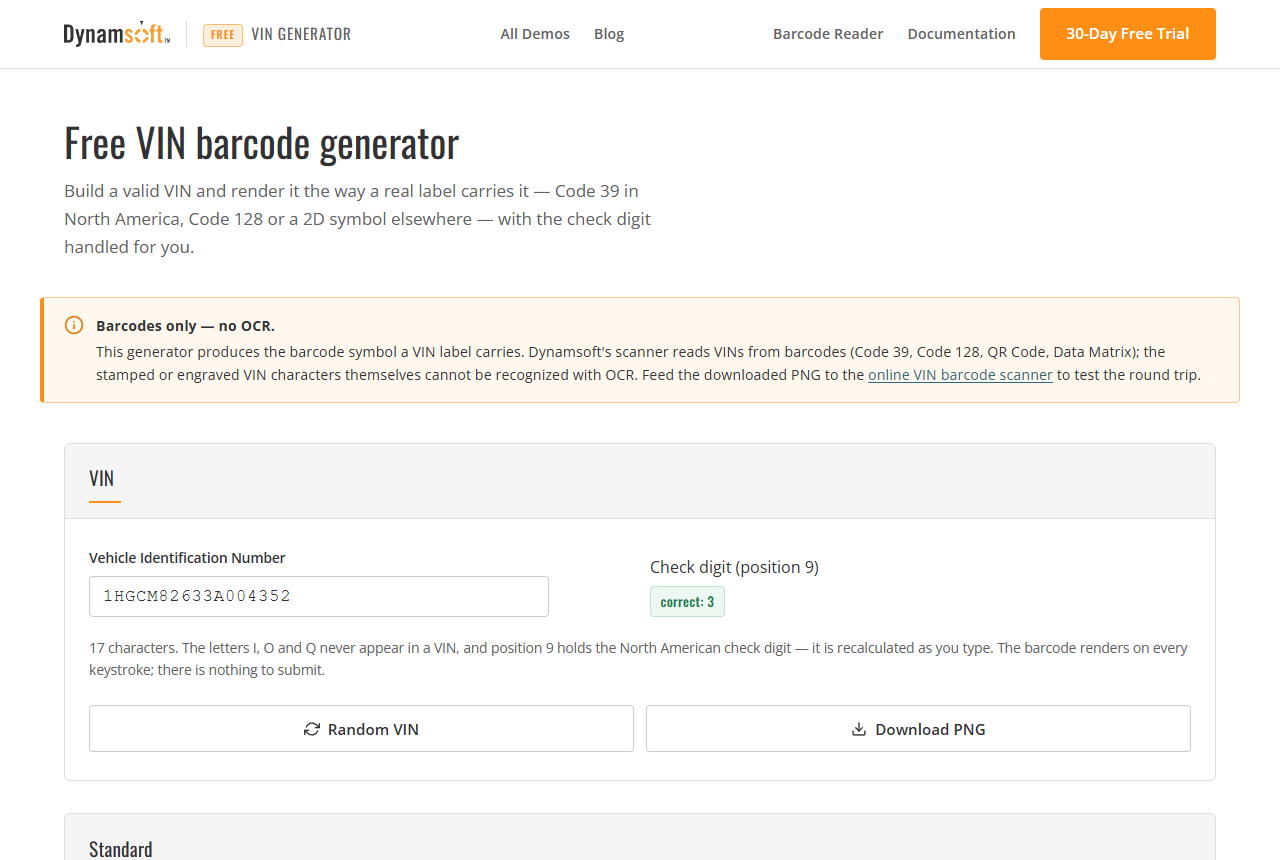Generate a Random VIN
This screenshot has height=860, width=1280.
[361, 728]
